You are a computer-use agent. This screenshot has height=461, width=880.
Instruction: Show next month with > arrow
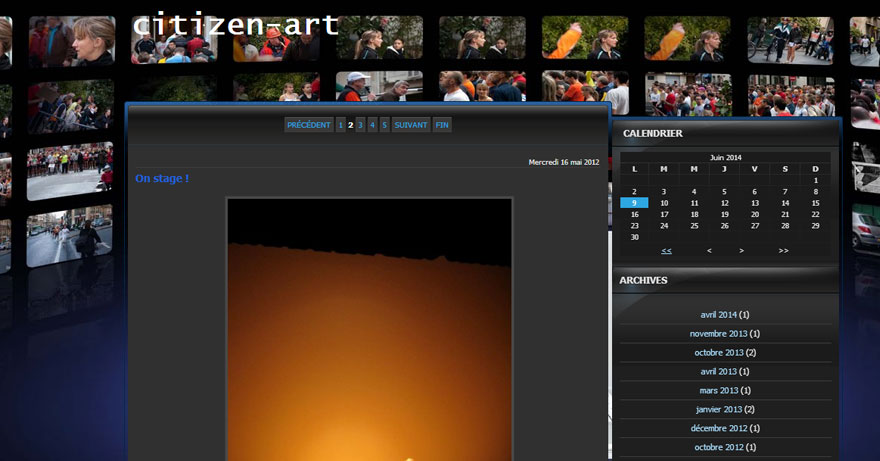(x=741, y=251)
